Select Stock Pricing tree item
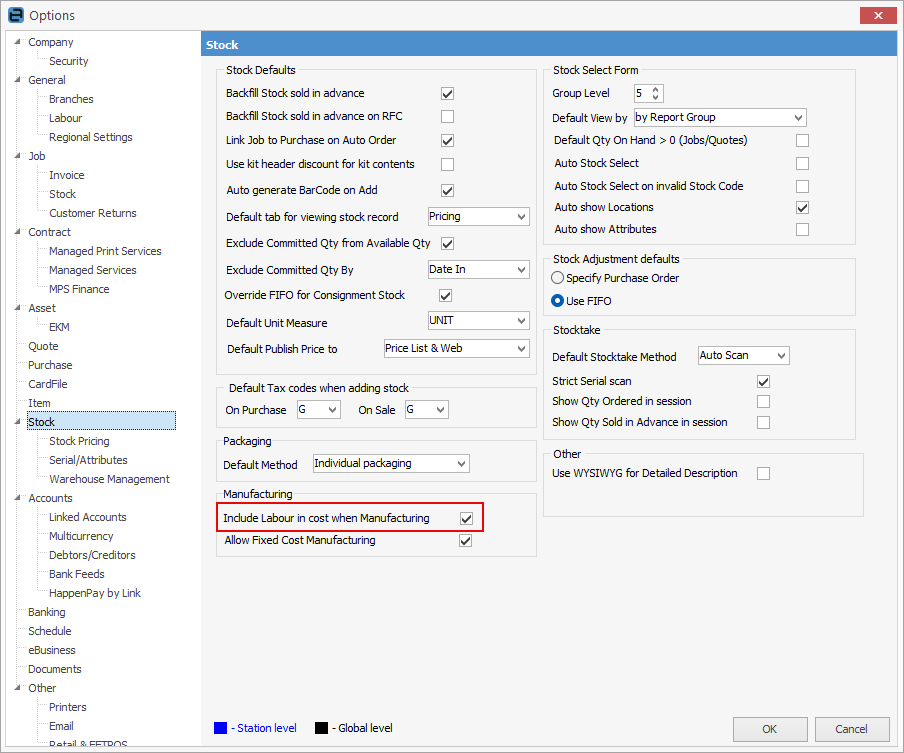904x753 pixels. coord(79,441)
